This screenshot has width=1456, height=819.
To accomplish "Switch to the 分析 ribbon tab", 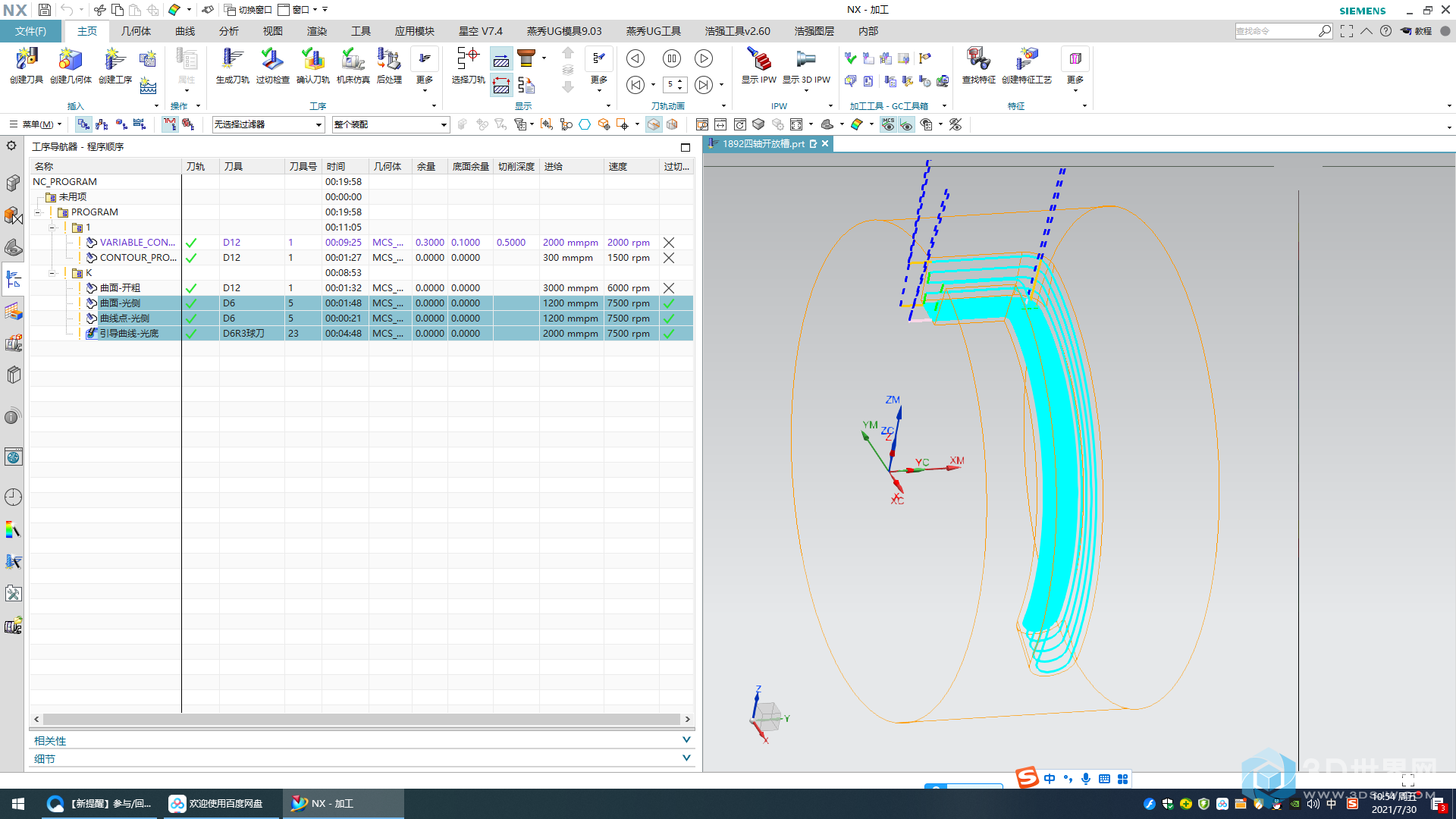I will [x=228, y=31].
